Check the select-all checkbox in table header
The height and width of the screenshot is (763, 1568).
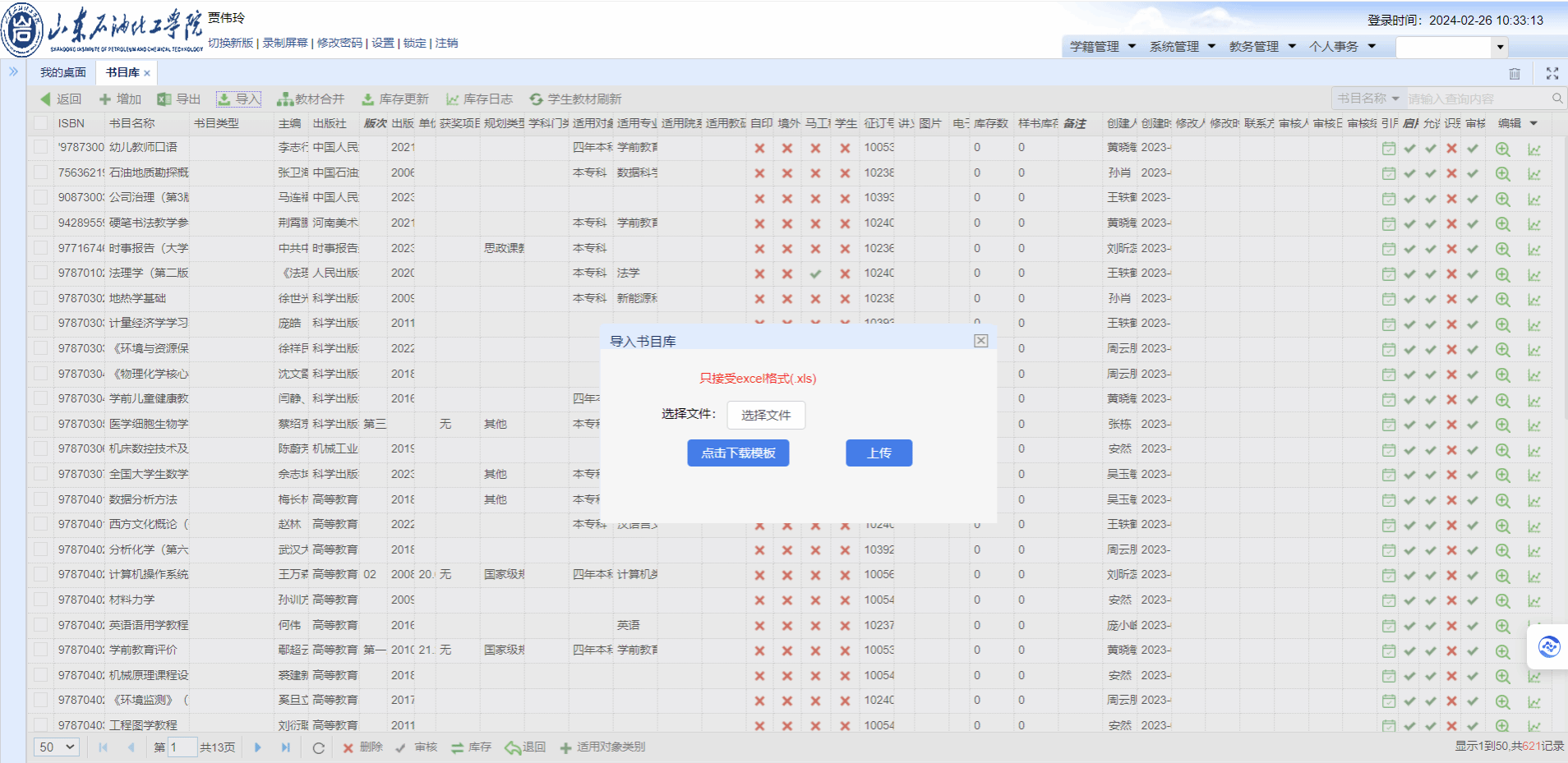point(40,123)
